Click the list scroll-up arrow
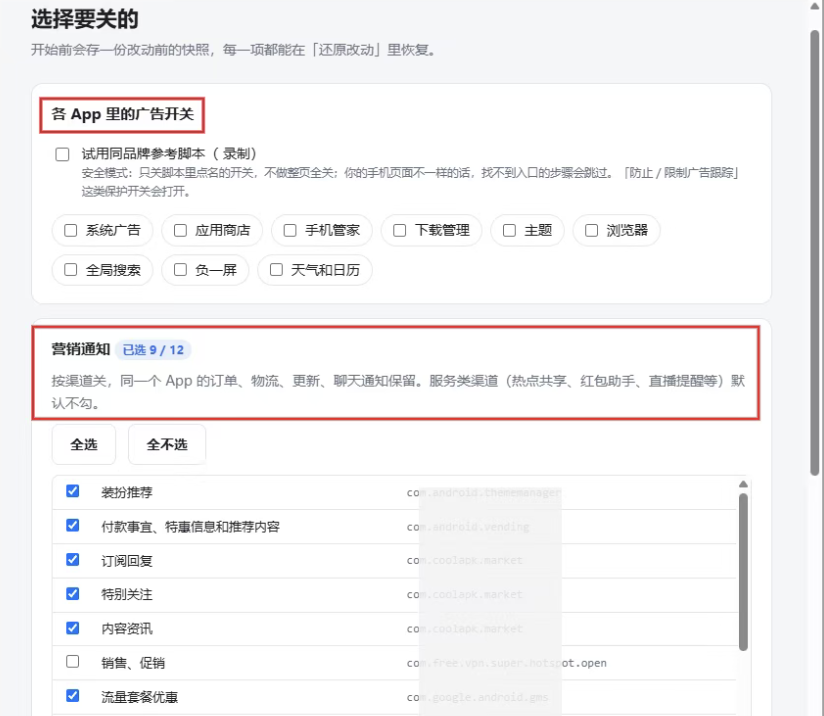 tap(743, 484)
